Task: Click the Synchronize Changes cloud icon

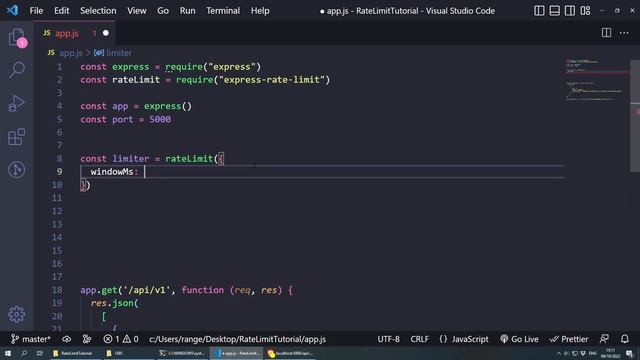Action: click(x=67, y=339)
